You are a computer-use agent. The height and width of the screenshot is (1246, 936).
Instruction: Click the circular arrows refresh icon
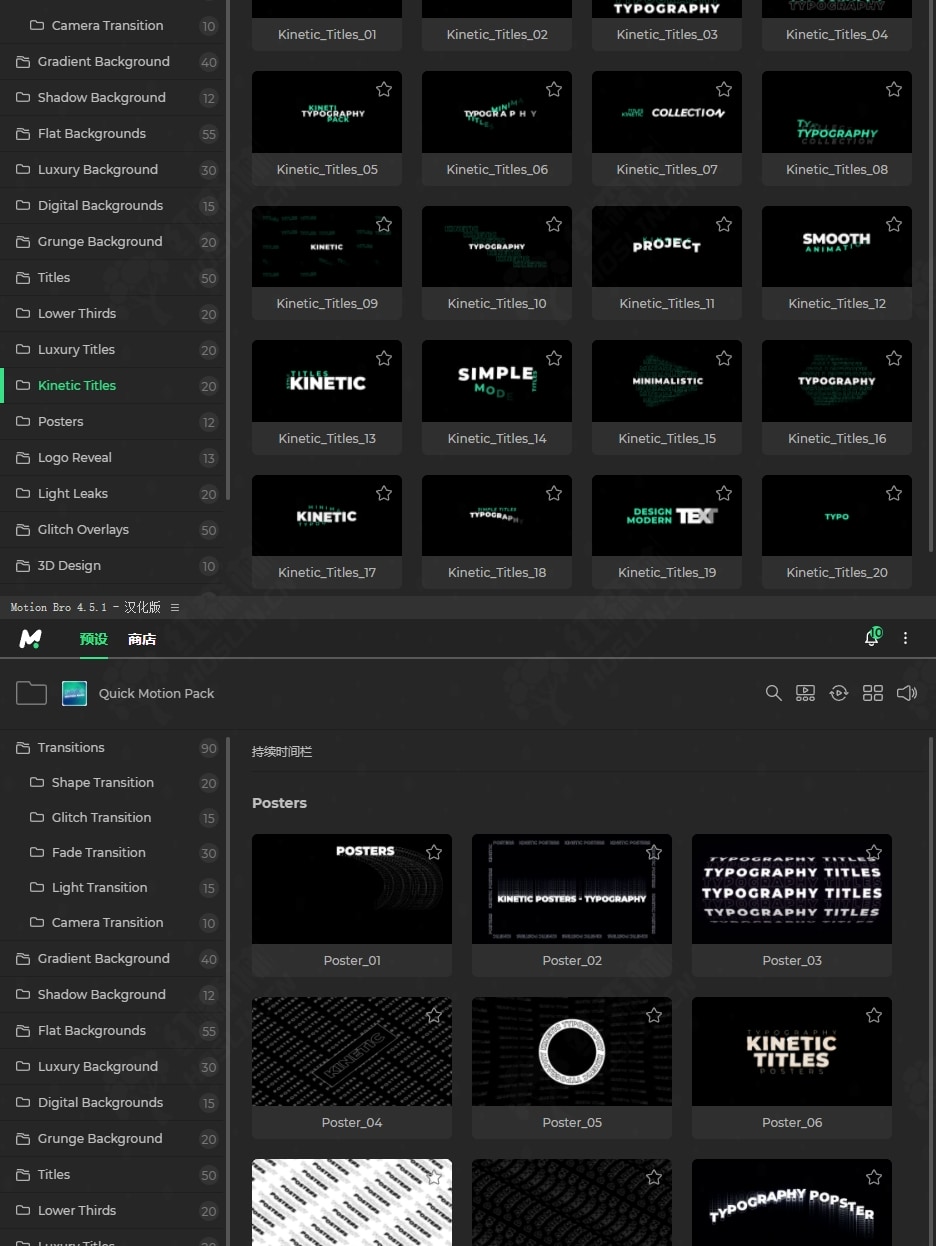click(x=839, y=693)
